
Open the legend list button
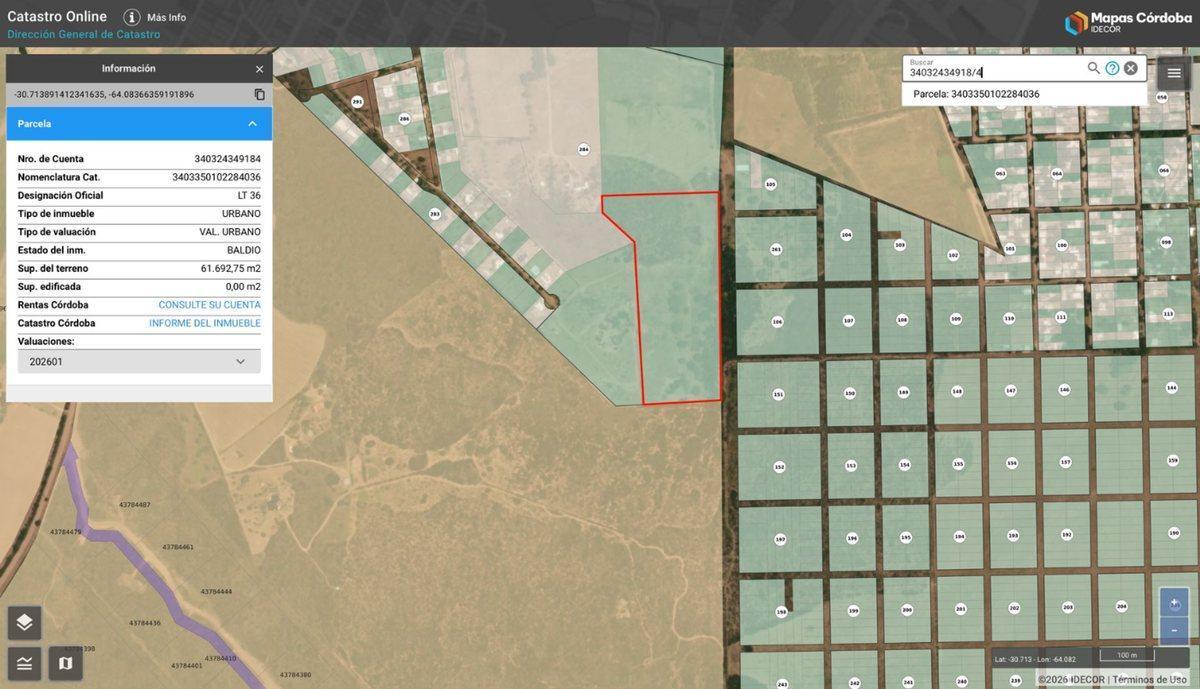[x=25, y=663]
